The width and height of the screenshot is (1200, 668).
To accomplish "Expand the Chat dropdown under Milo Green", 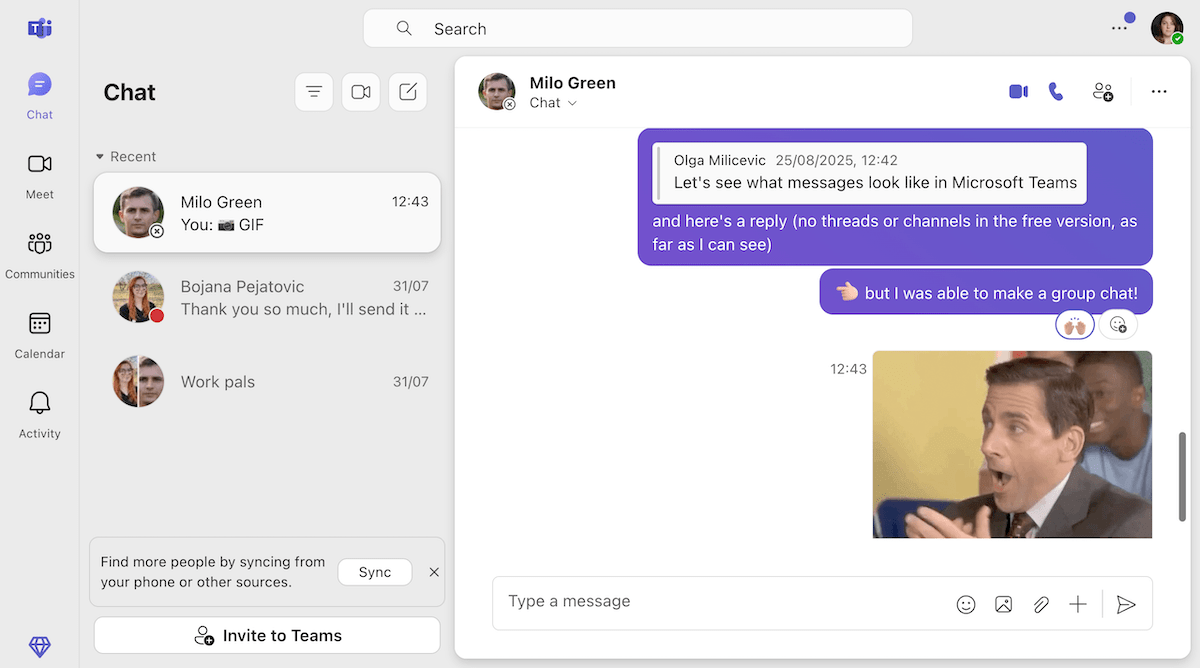I will [554, 103].
